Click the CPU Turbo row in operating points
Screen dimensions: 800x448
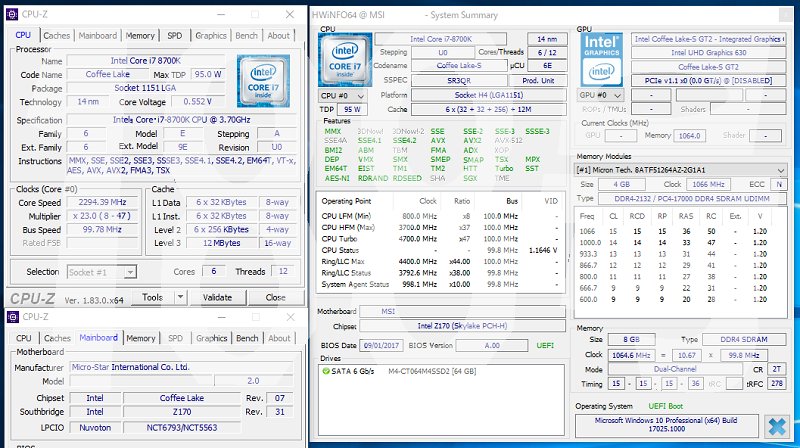(x=440, y=238)
